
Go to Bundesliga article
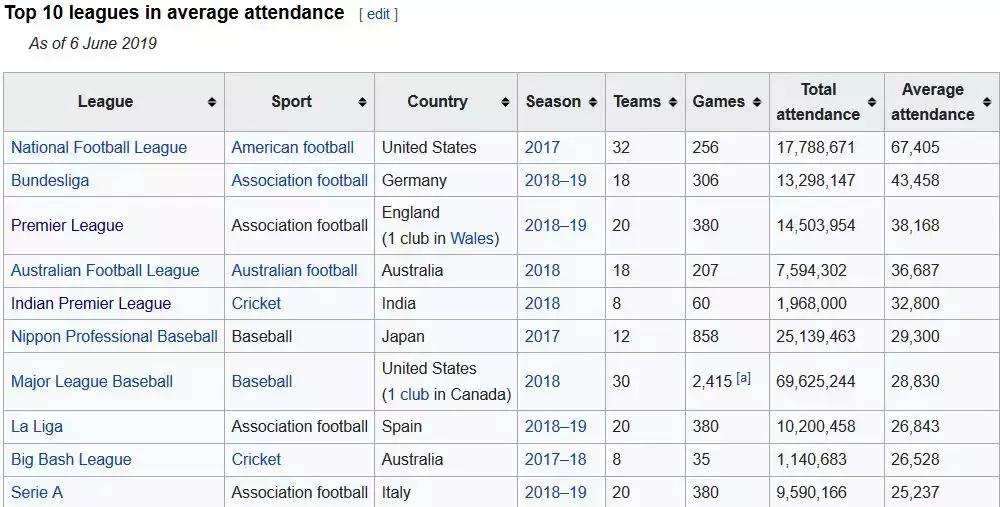pyautogui.click(x=50, y=180)
